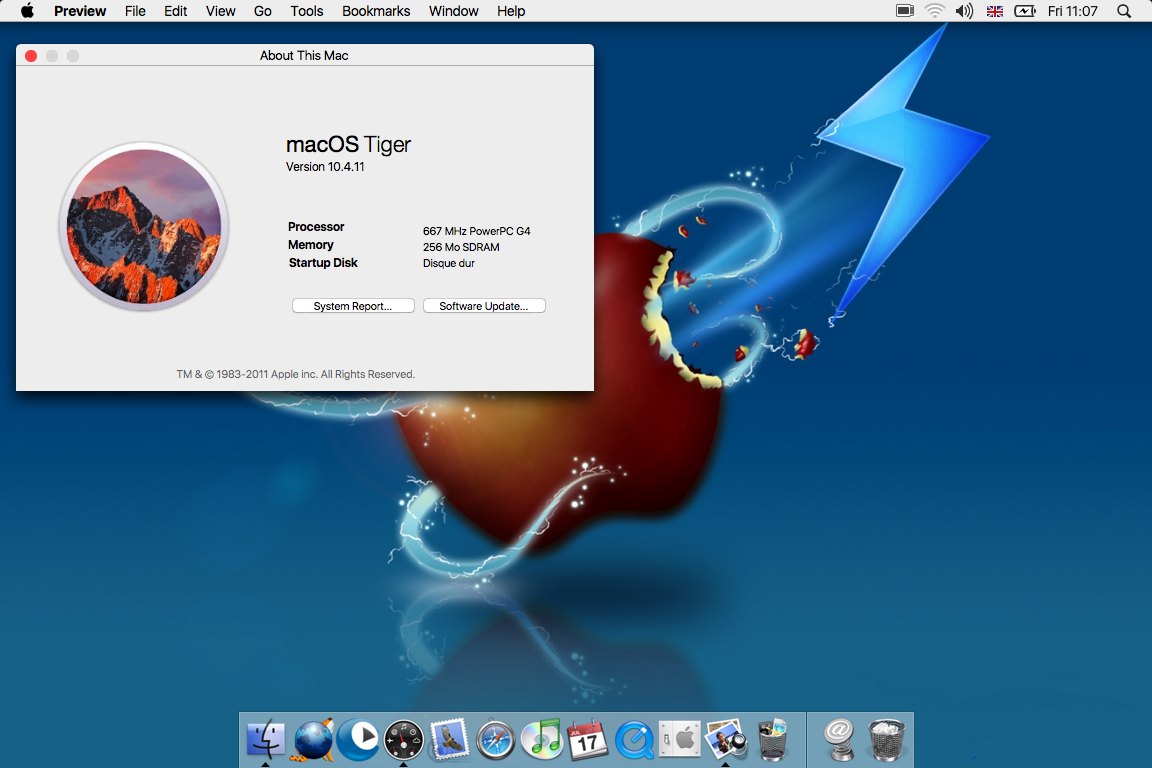
Task: Click the macOS Tiger heading
Action: point(348,144)
